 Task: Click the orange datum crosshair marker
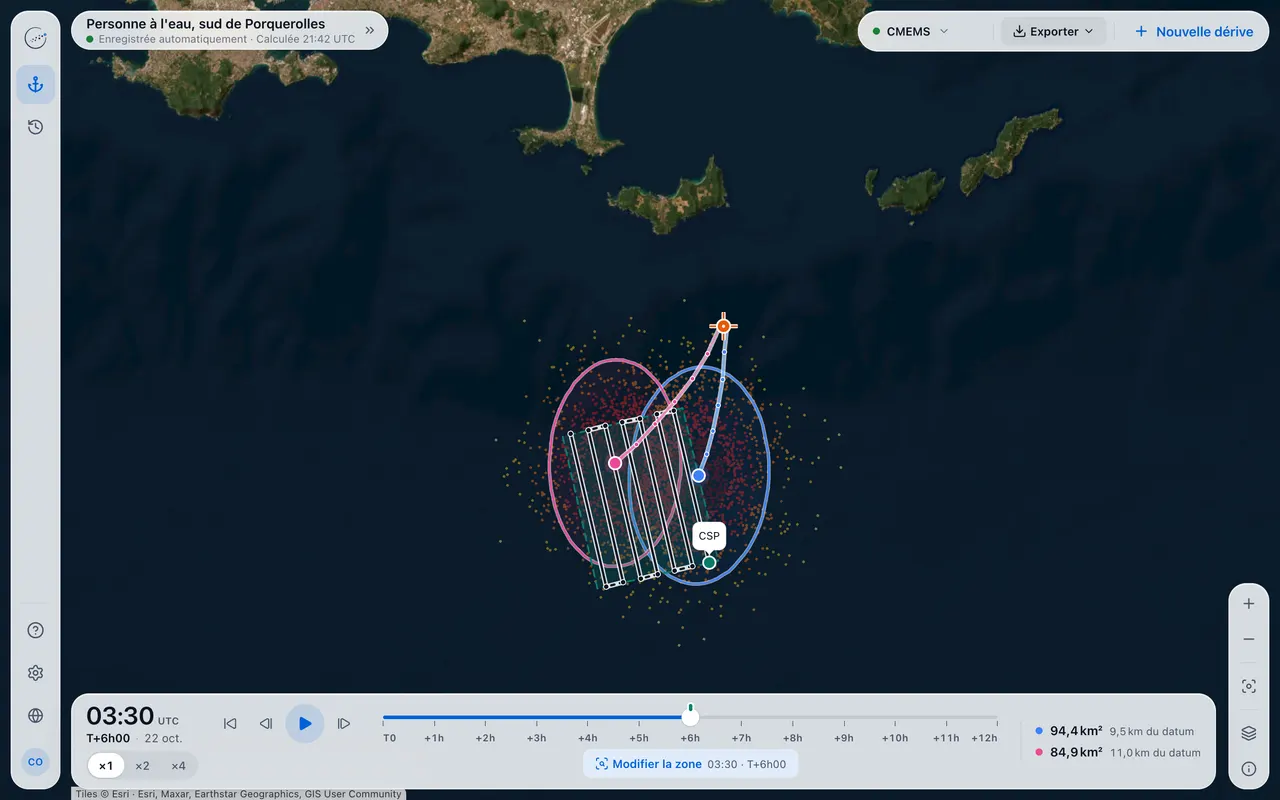(723, 326)
